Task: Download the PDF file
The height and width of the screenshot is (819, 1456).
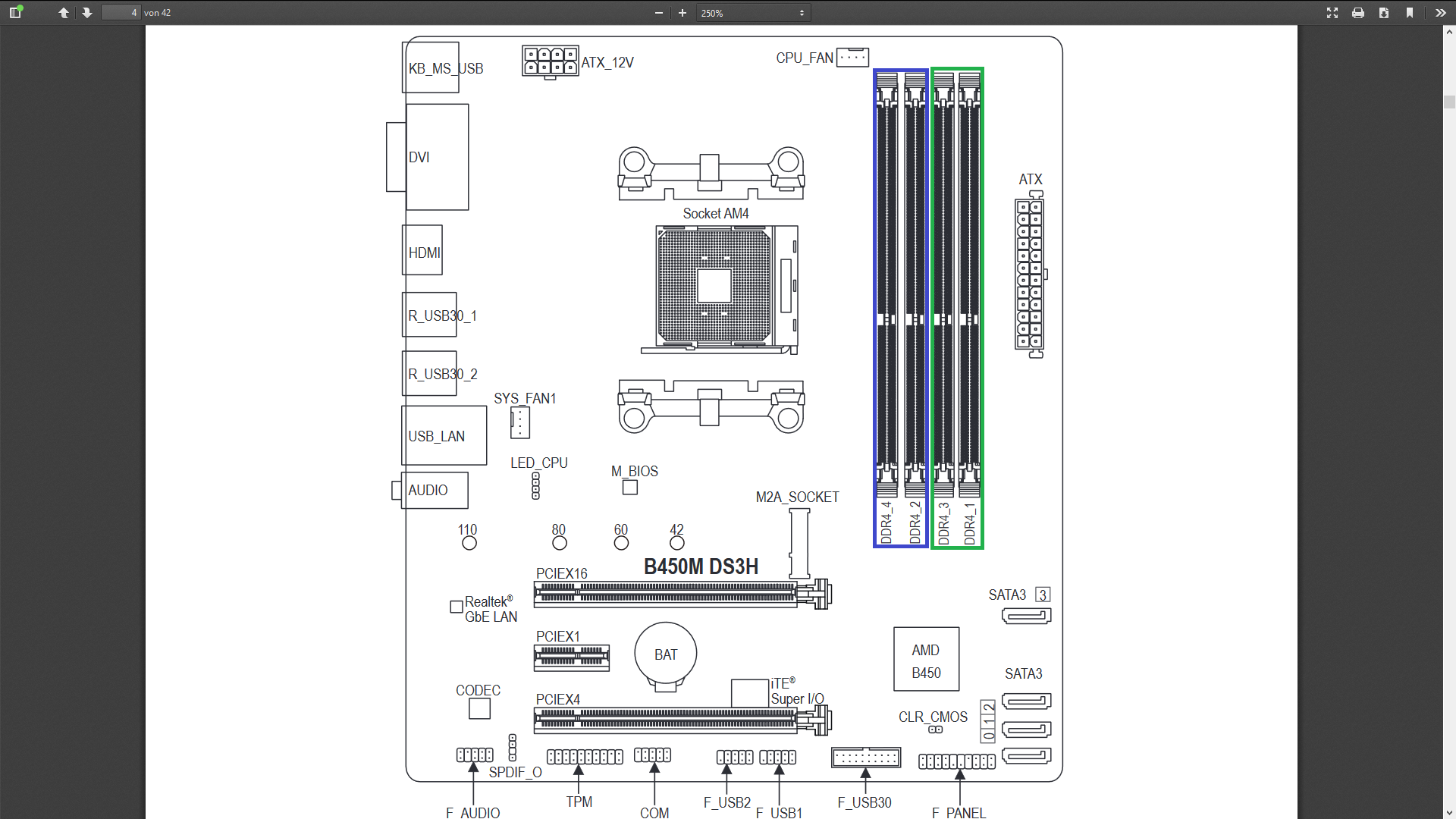Action: pos(1384,12)
